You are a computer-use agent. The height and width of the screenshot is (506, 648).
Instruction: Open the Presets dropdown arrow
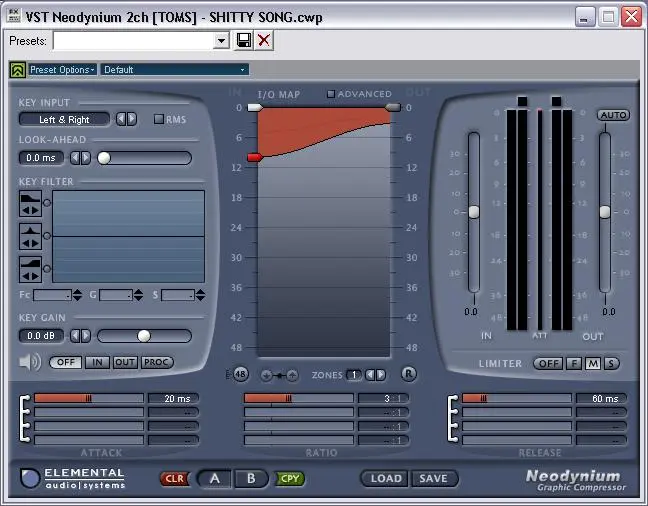tap(222, 41)
